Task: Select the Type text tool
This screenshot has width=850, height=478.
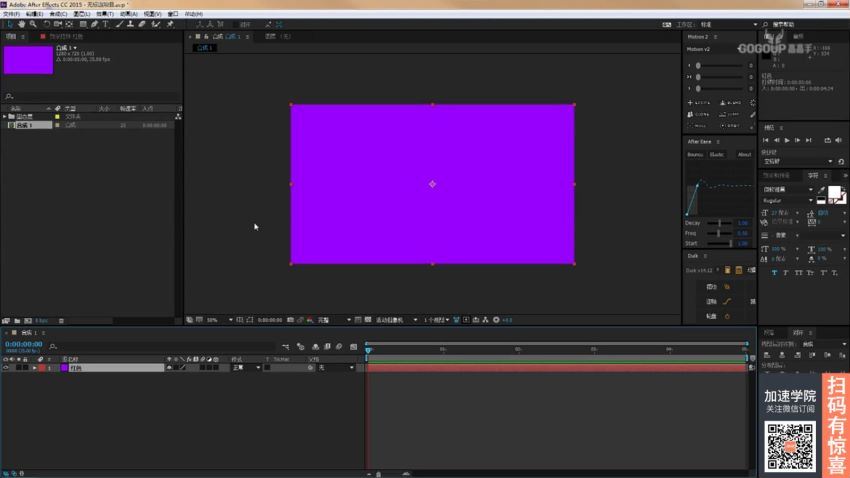Action: click(106, 24)
